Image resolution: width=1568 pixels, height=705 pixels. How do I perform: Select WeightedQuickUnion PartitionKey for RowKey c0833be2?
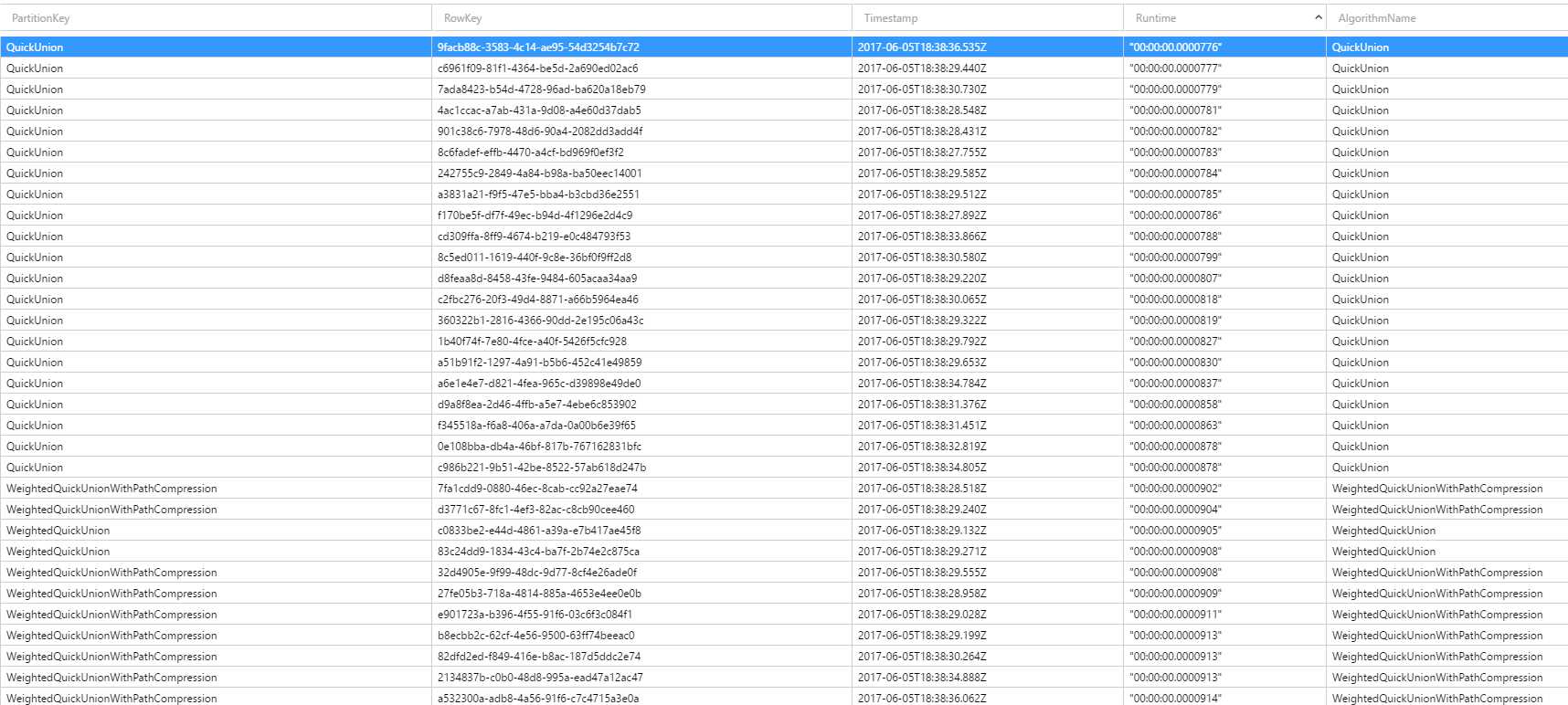pyautogui.click(x=58, y=531)
